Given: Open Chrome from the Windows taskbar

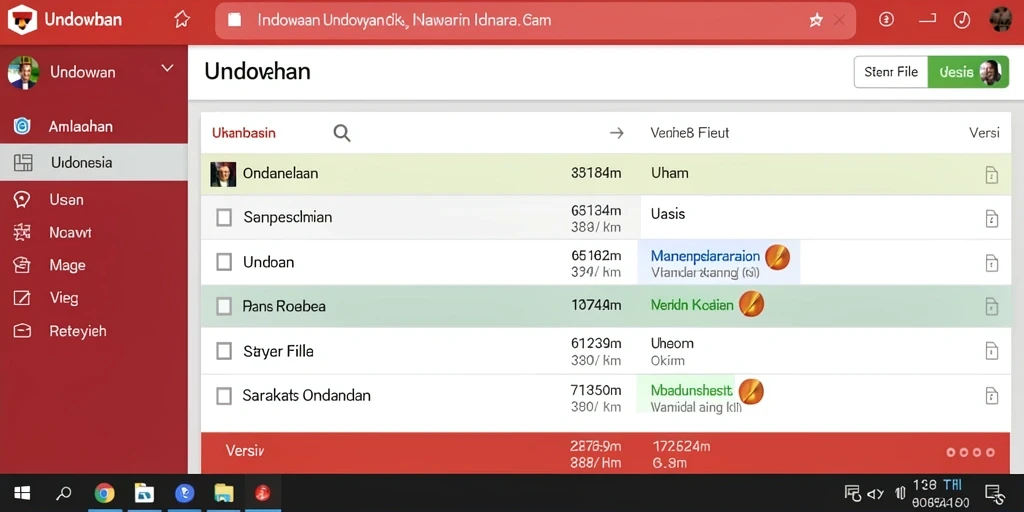Looking at the screenshot, I should [104, 493].
